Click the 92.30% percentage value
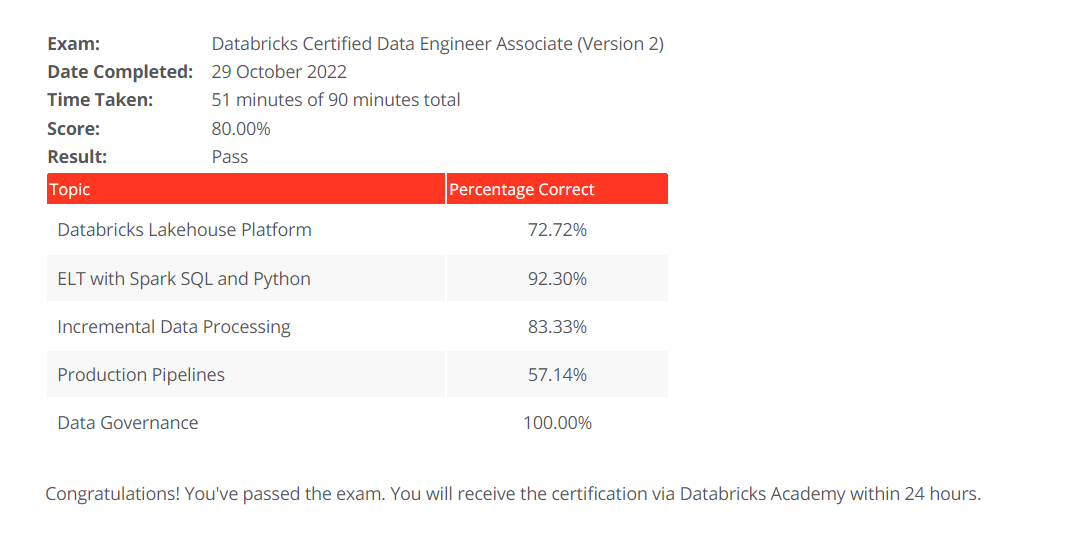 click(557, 279)
